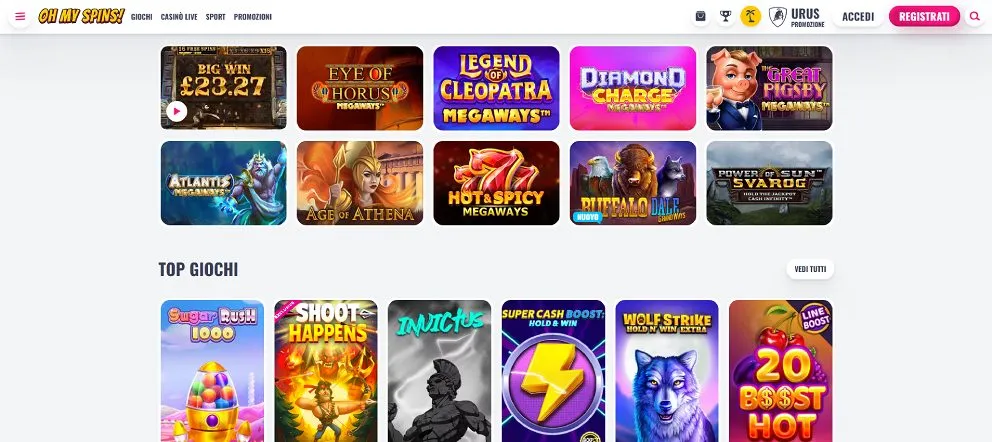Open the shop bag icon
992x442 pixels.
click(700, 16)
